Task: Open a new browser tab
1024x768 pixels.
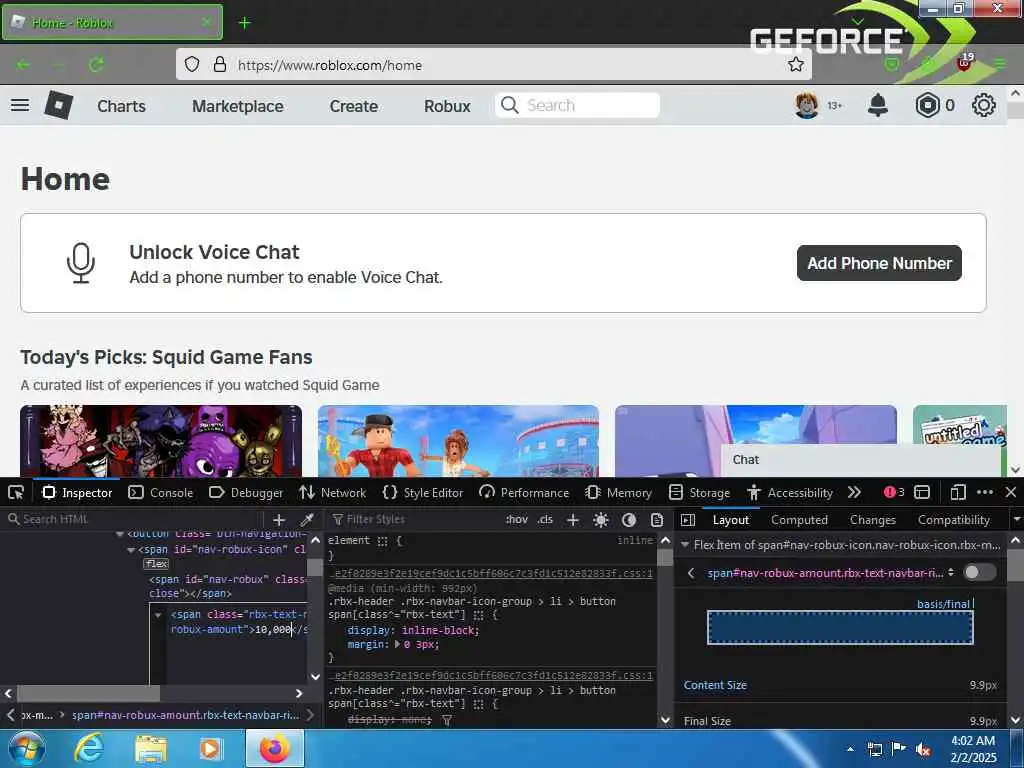Action: click(x=244, y=23)
